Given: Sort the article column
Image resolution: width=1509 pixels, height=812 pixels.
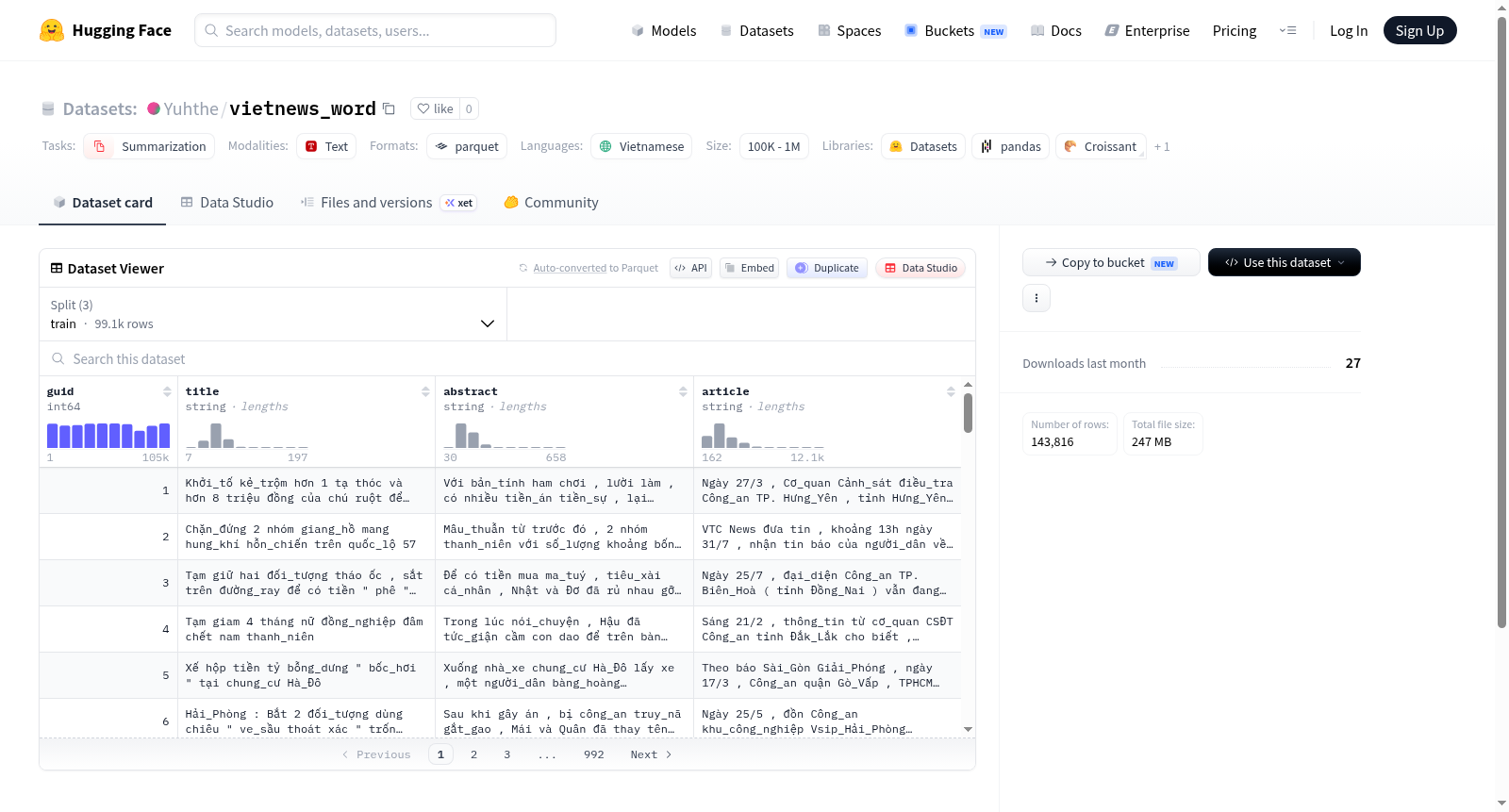Looking at the screenshot, I should point(951,391).
